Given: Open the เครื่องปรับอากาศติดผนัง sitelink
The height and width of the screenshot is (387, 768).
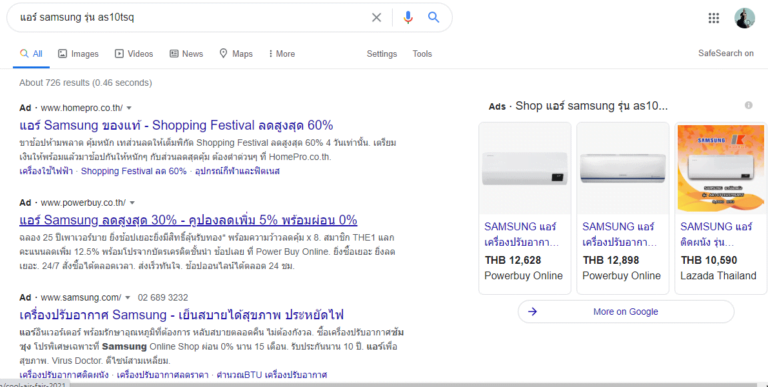Looking at the screenshot, I should pos(64,375).
